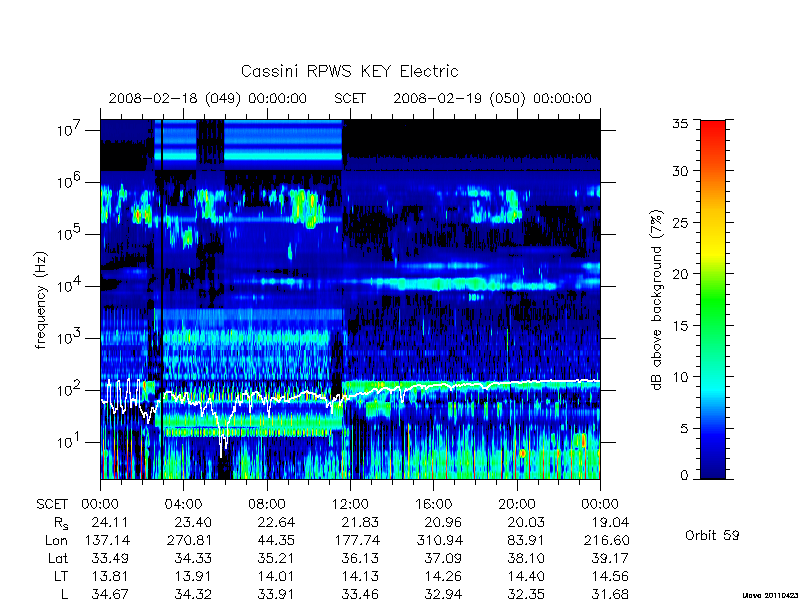Click the colorbar value 30
800x600 pixels.
(x=680, y=171)
